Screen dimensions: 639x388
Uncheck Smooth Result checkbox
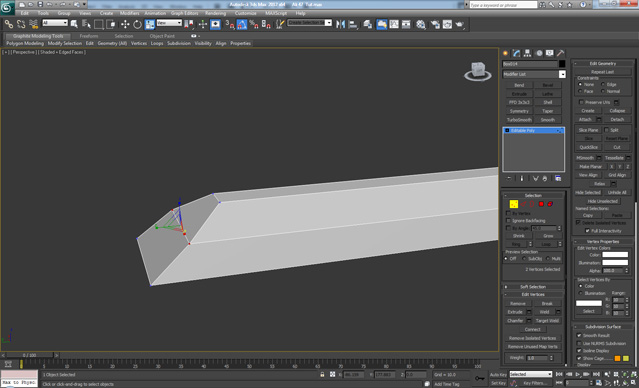tap(579, 335)
